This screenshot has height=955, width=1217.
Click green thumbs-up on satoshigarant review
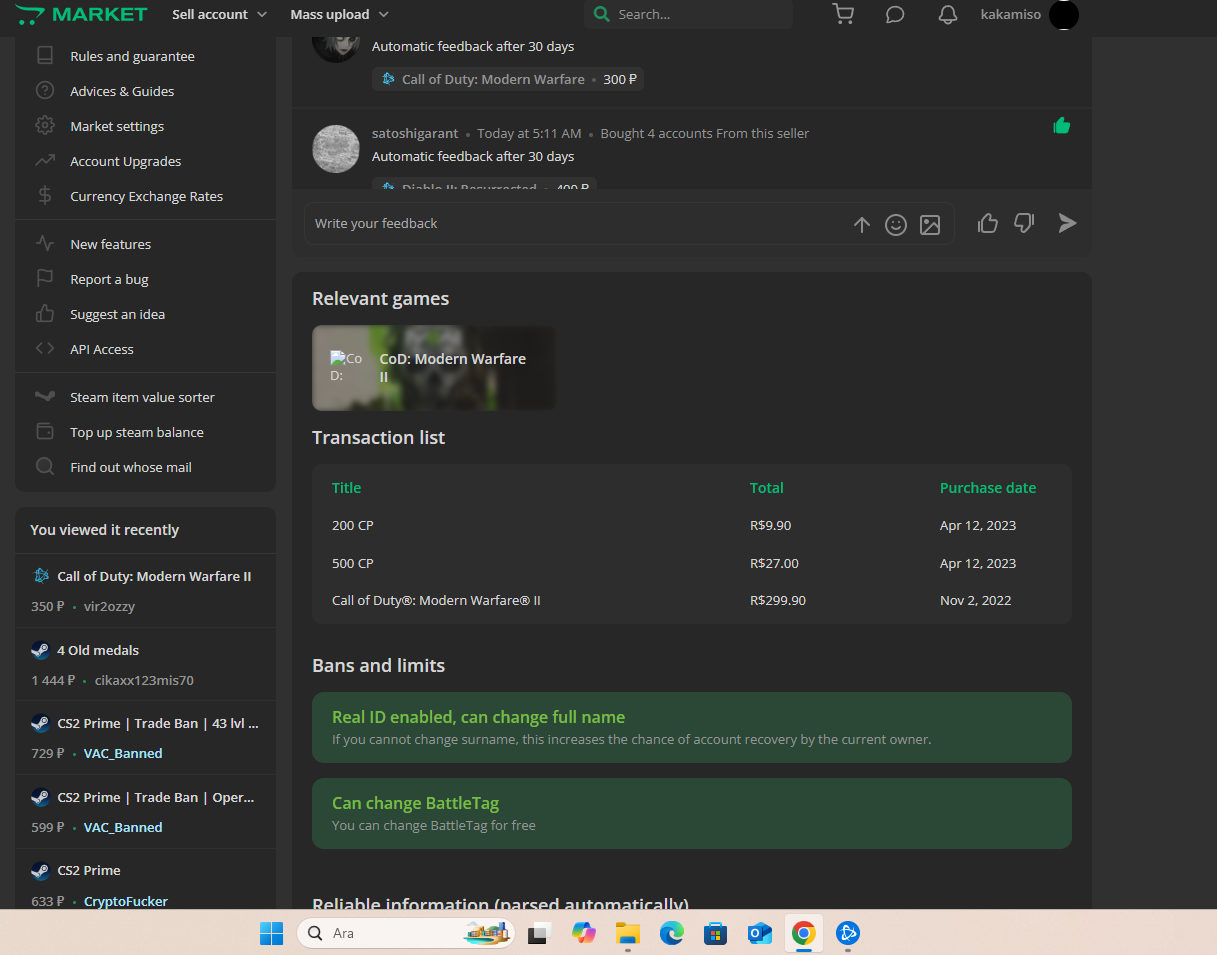click(1062, 126)
